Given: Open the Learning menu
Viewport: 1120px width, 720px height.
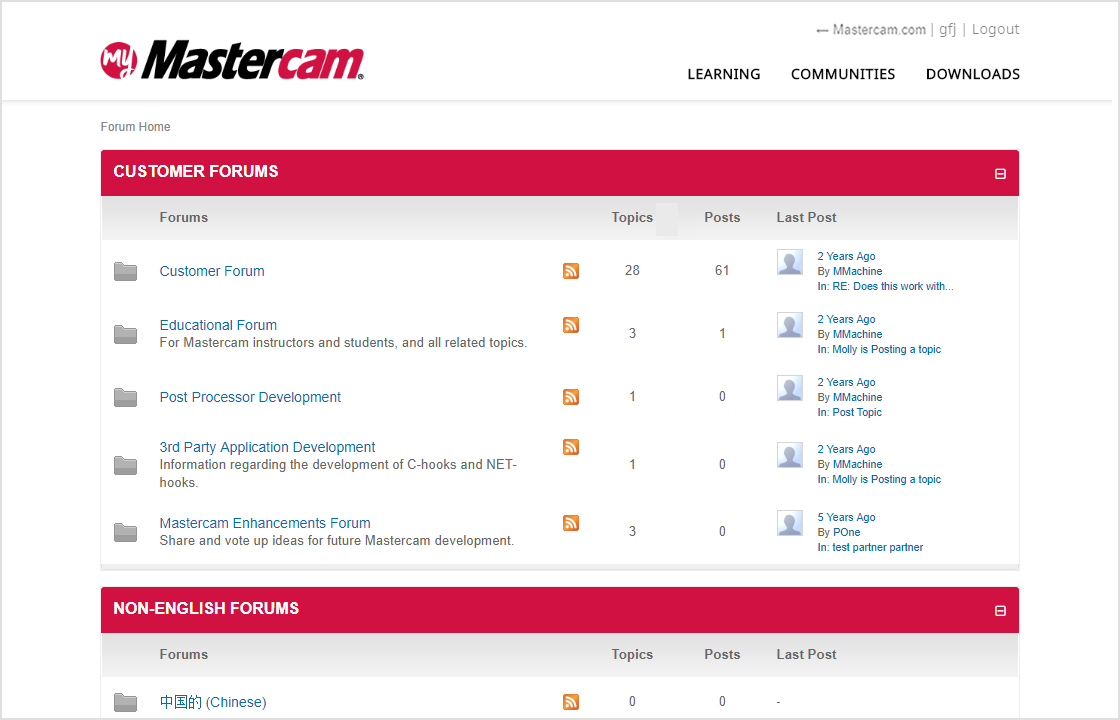Looking at the screenshot, I should [724, 74].
